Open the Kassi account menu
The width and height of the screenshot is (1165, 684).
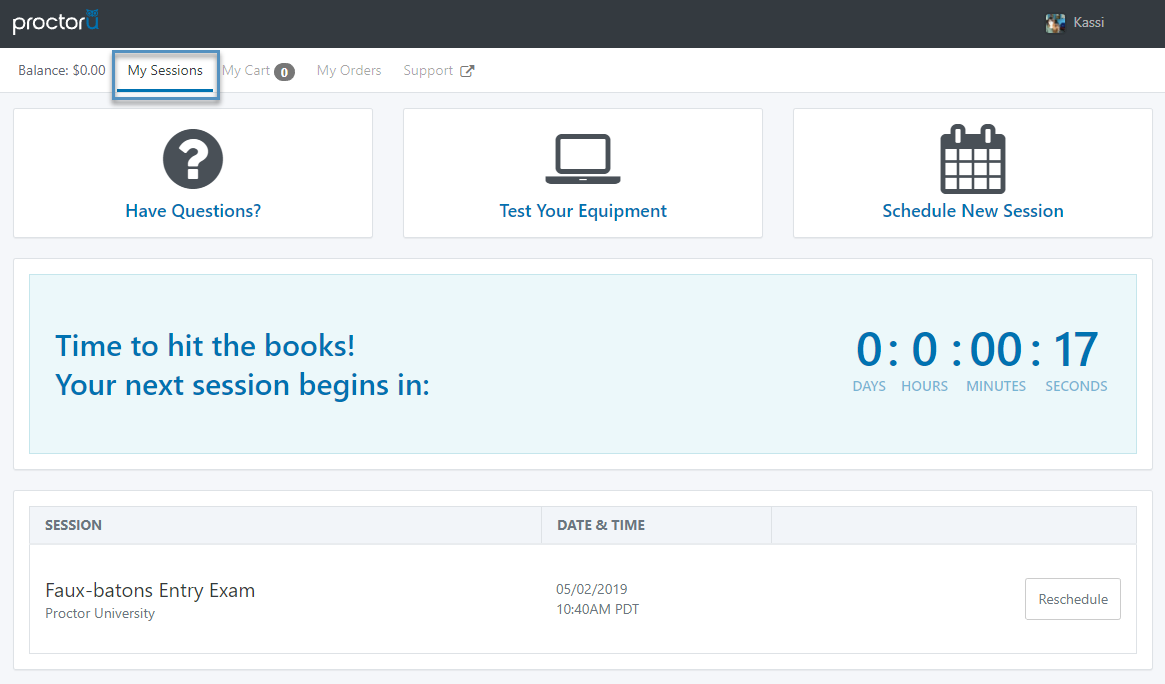[1089, 22]
